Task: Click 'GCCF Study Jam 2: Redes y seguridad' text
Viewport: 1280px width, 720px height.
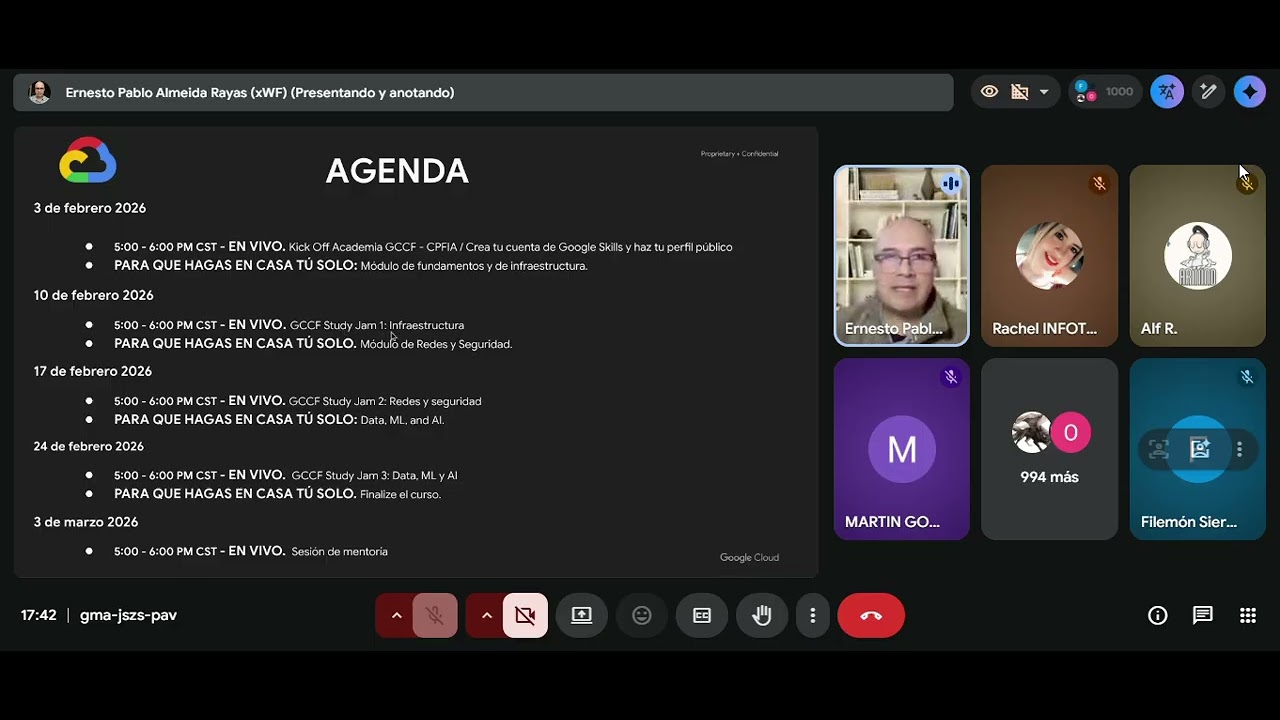Action: tap(385, 401)
